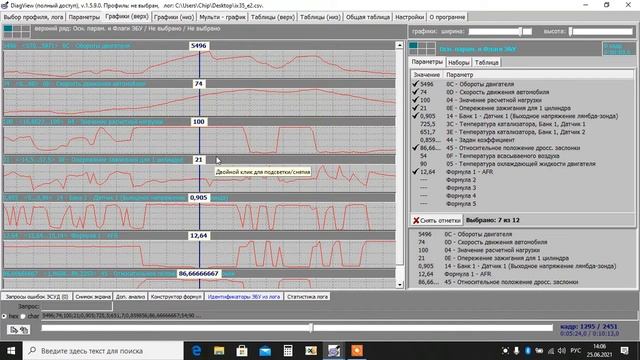640x360 pixels.
Task: Click the Запрос input field
Action: pyautogui.click(x=76, y=306)
